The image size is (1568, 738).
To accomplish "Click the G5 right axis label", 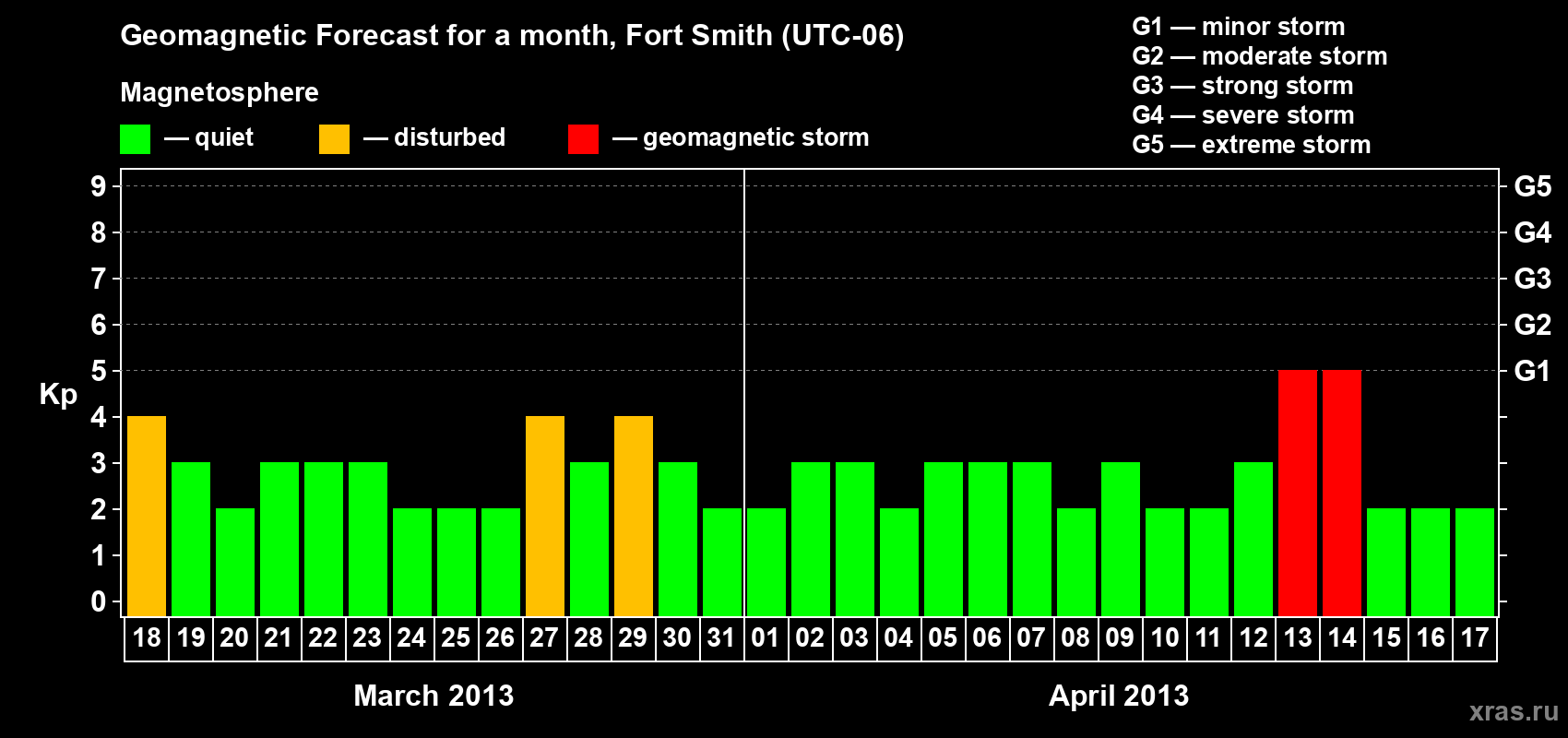I will (x=1533, y=186).
